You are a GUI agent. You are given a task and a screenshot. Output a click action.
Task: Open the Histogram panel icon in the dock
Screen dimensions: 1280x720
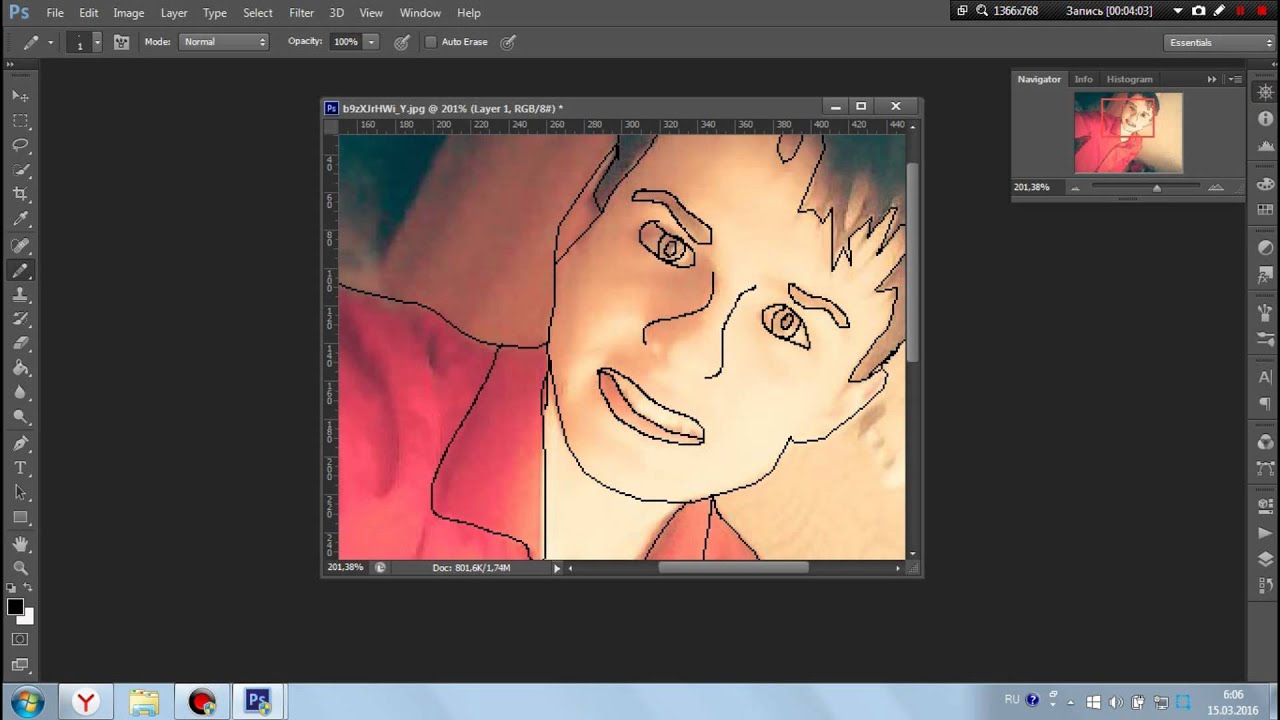1265,146
